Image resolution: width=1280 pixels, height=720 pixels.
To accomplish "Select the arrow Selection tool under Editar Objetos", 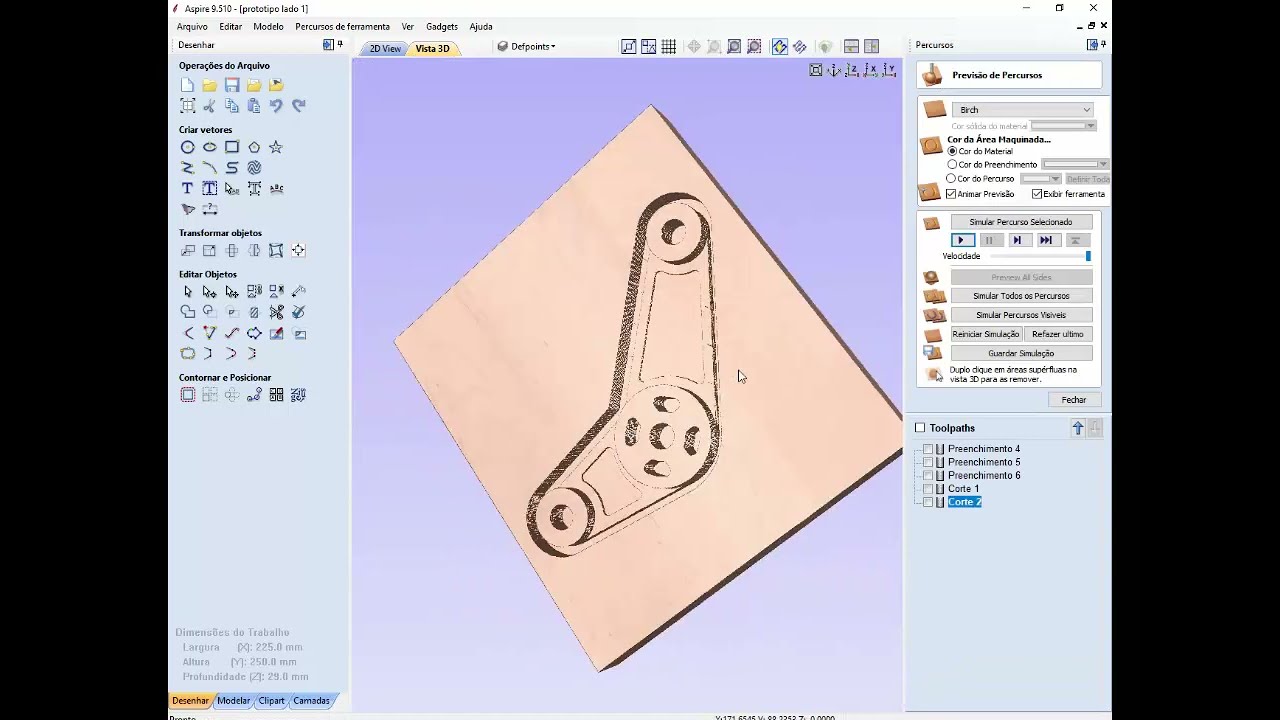I will tap(187, 291).
